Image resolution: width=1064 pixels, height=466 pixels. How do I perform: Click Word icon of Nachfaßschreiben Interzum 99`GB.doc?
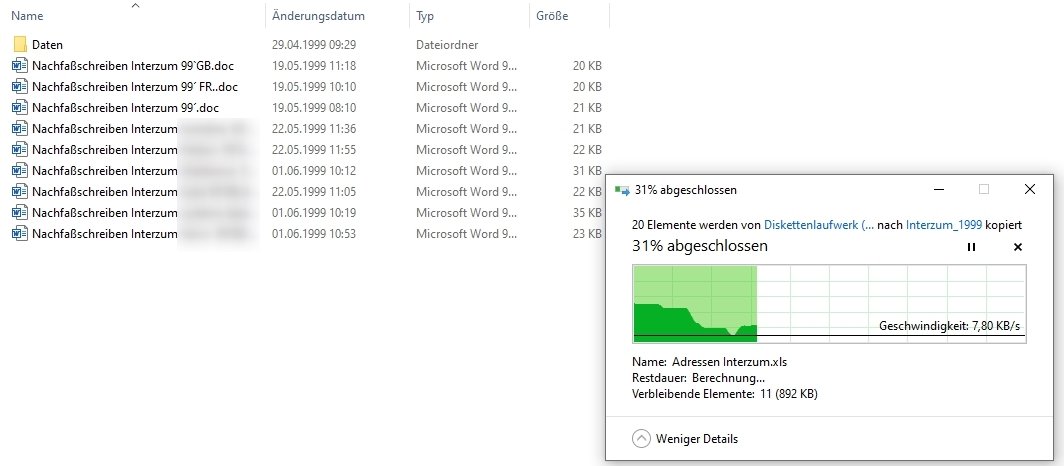20,66
